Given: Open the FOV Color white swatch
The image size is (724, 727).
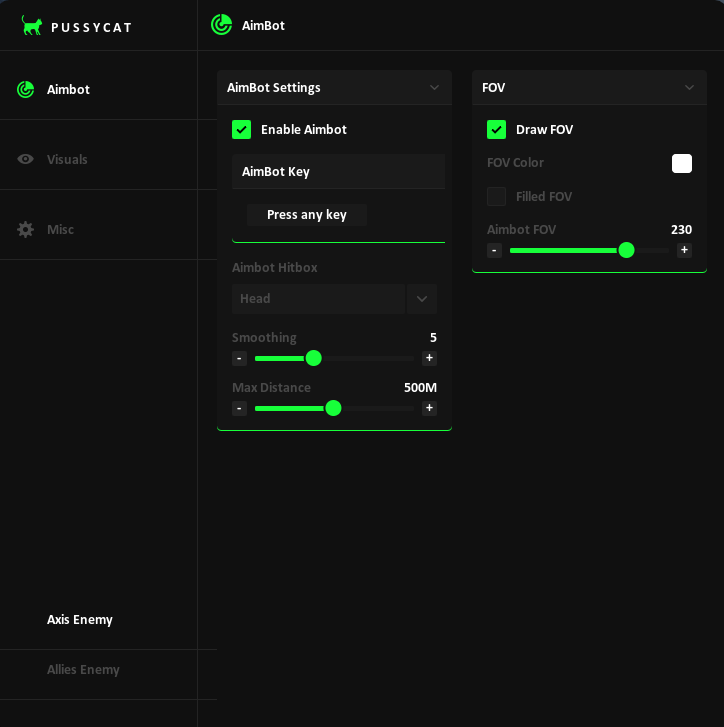Looking at the screenshot, I should point(682,163).
